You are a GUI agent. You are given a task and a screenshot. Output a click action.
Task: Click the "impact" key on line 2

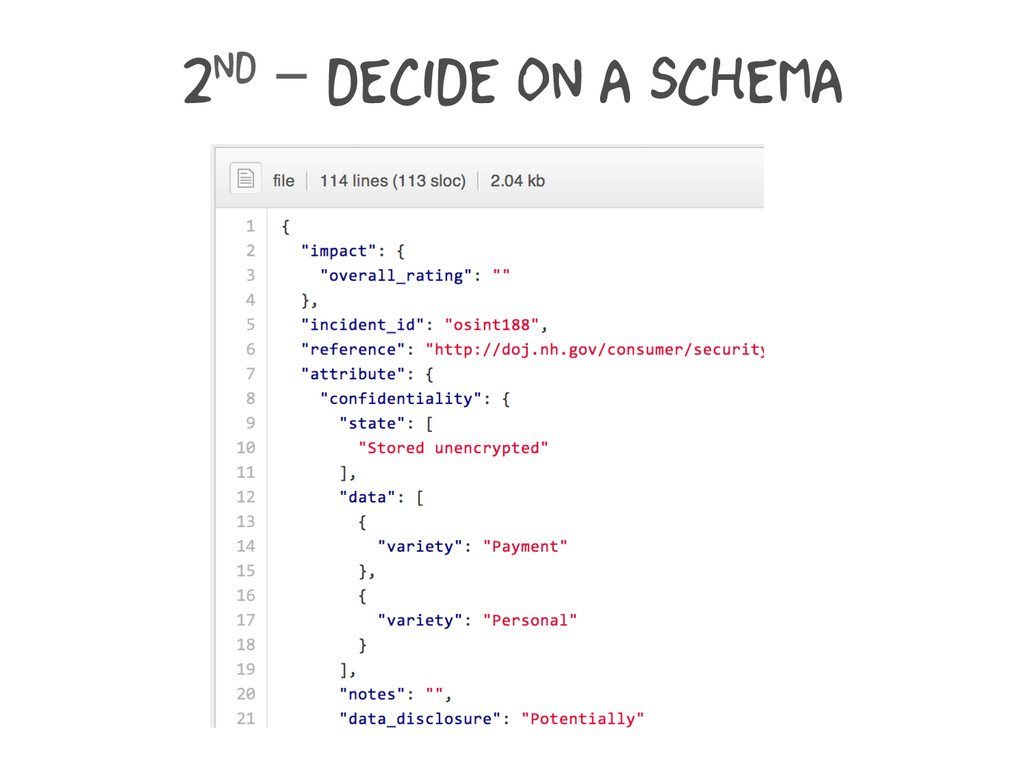coord(338,251)
